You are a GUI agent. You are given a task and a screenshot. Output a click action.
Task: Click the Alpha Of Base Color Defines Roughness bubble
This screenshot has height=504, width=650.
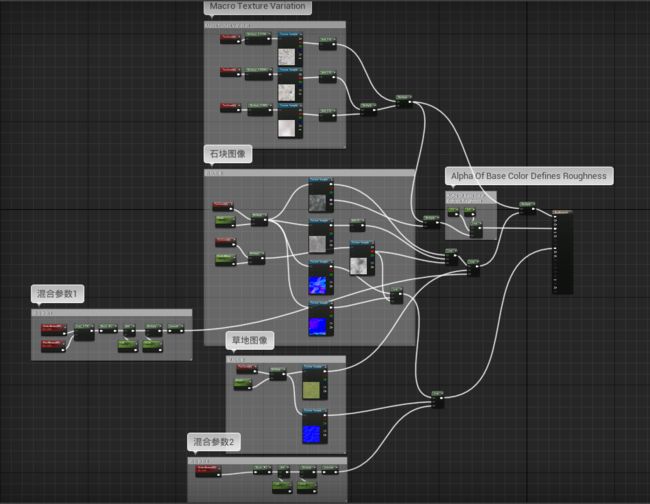(x=529, y=176)
